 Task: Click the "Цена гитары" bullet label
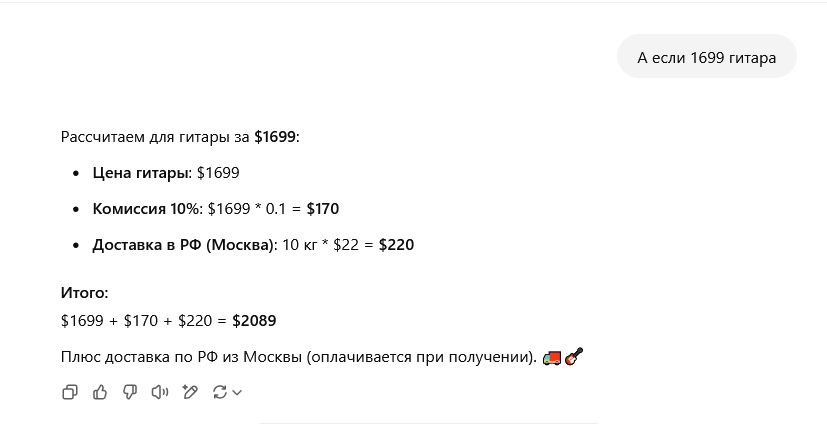140,173
